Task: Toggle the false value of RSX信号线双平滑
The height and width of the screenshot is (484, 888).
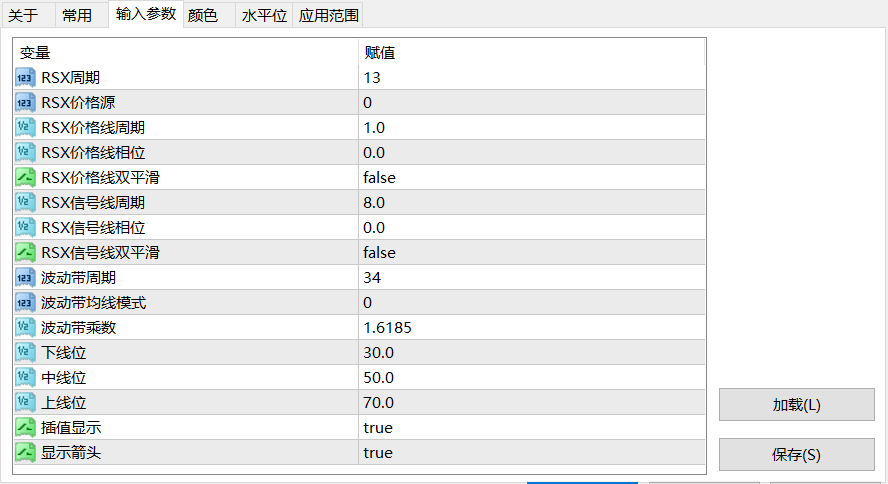Action: coord(532,252)
